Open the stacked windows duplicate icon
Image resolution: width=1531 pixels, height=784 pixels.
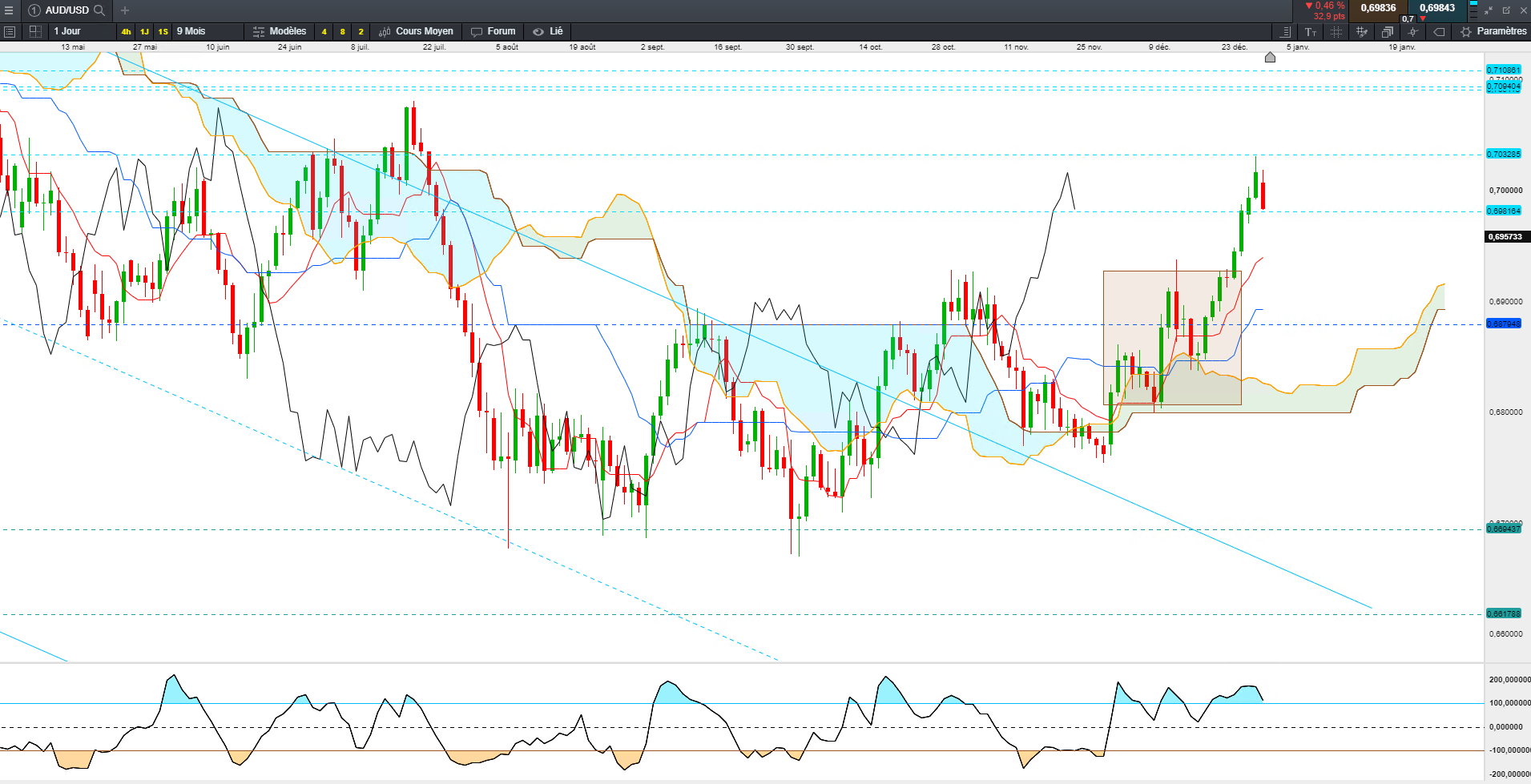pos(1388,31)
